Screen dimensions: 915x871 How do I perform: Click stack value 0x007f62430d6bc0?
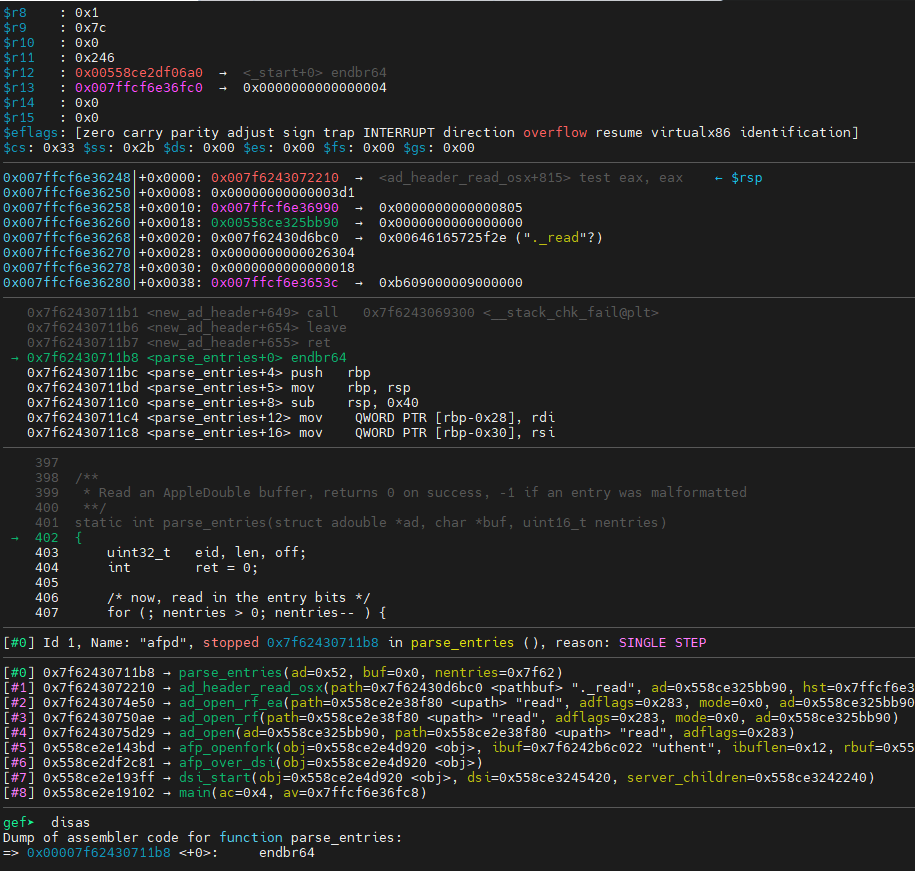pos(275,238)
